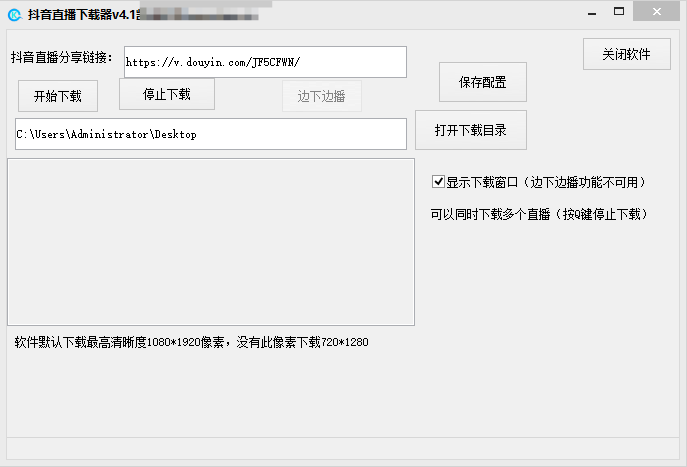The width and height of the screenshot is (687, 467).
Task: Click the 开始下载 button
Action: pos(58,97)
